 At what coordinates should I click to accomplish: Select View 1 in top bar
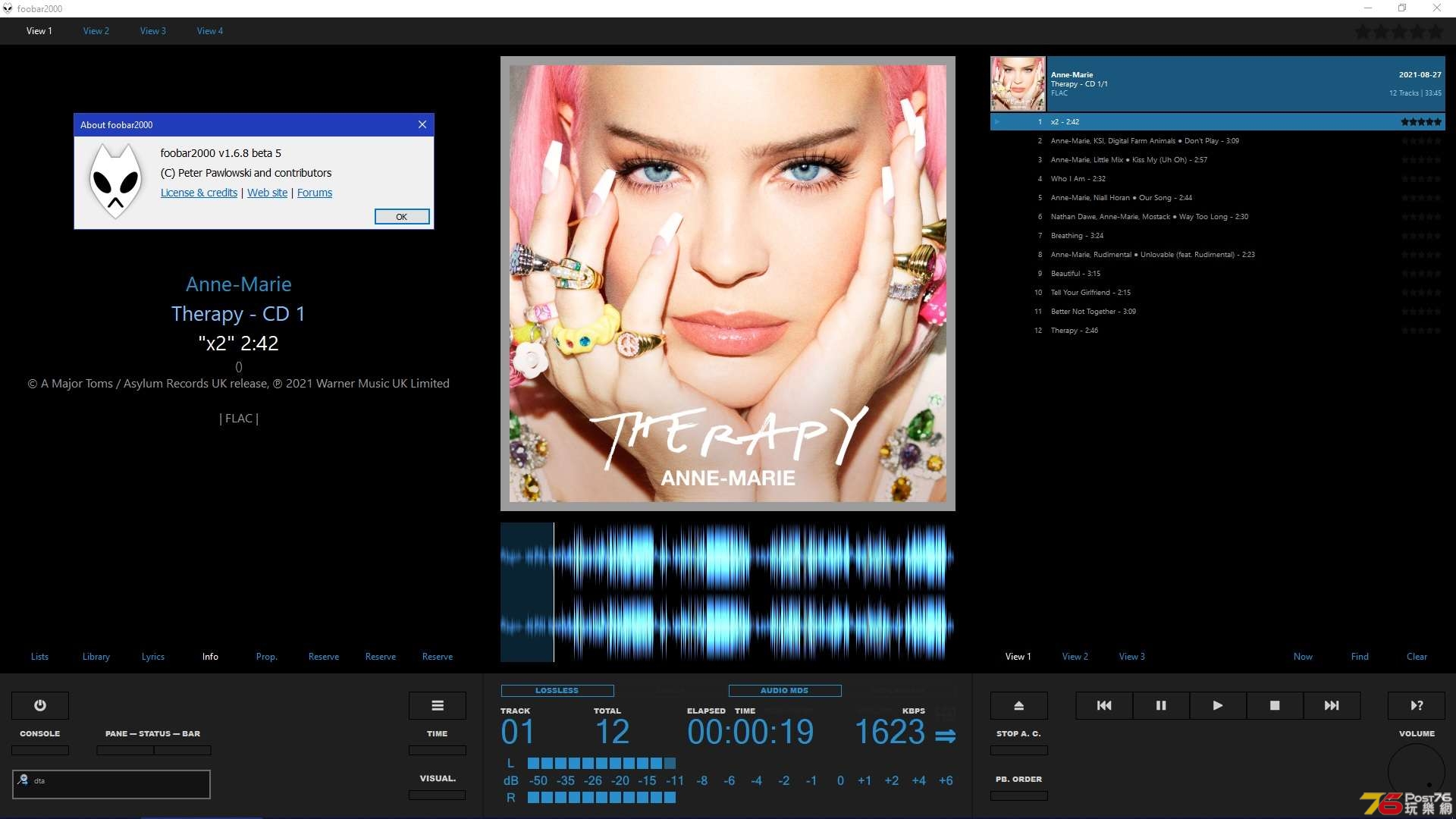pos(39,31)
